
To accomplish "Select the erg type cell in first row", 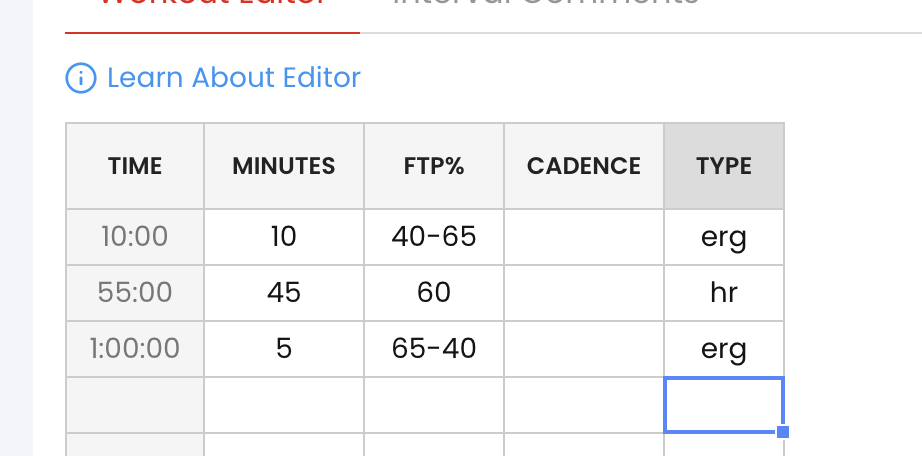I will (724, 237).
